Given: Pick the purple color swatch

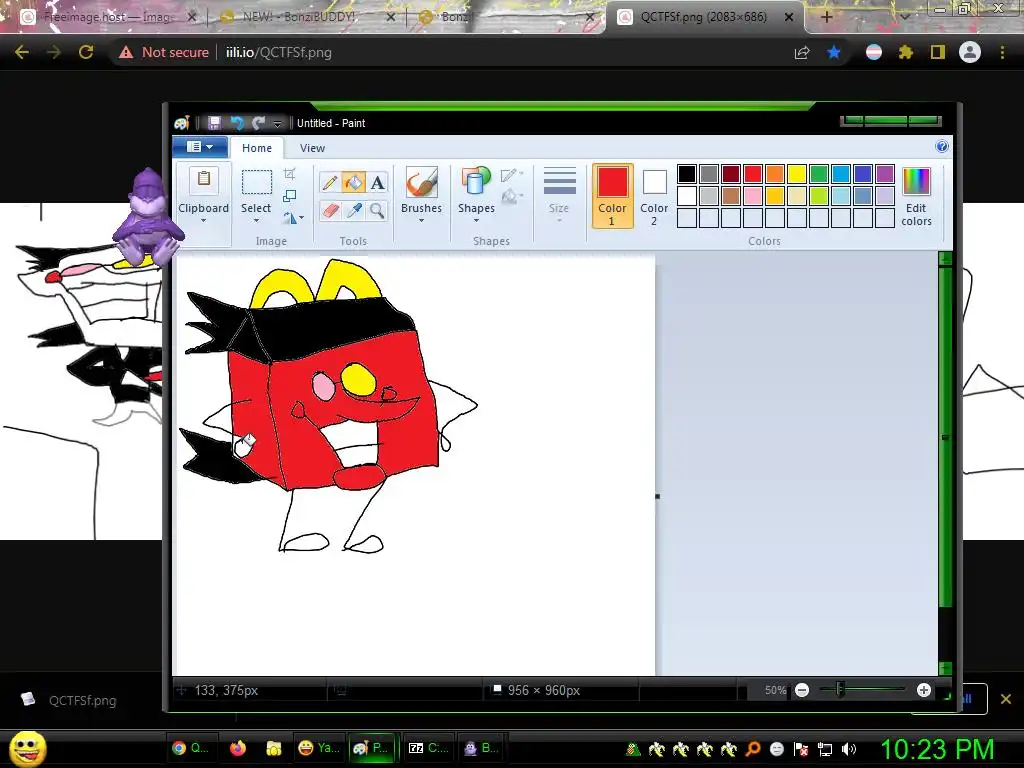Looking at the screenshot, I should point(885,174).
